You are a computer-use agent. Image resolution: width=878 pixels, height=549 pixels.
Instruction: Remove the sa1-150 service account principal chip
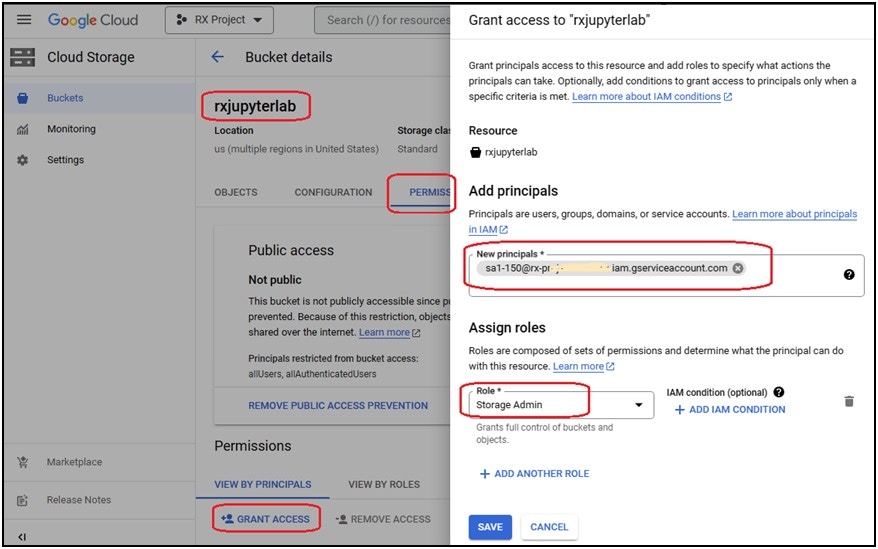(x=738, y=268)
